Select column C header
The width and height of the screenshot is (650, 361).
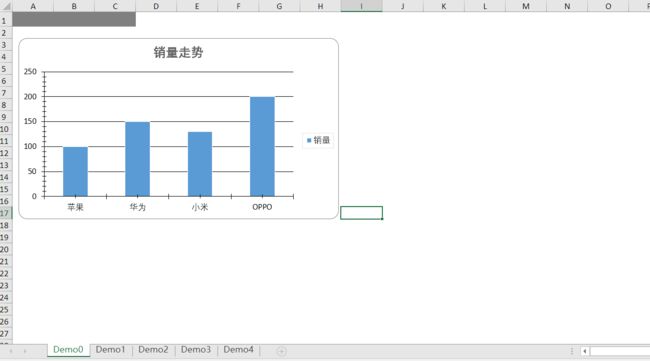[115, 6]
